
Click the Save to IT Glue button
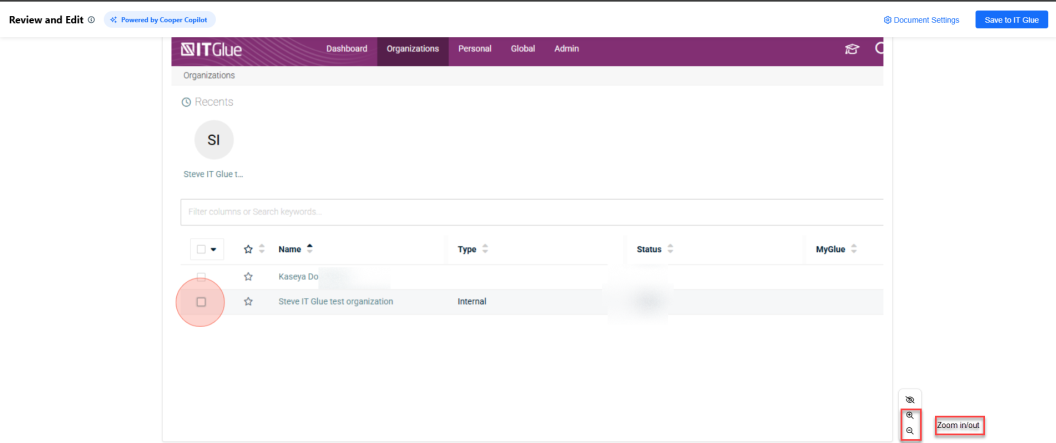[x=1012, y=20]
